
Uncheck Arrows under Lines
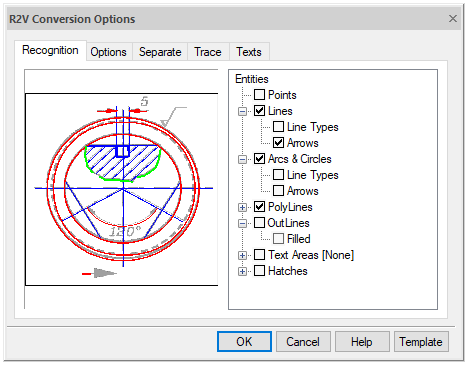[x=278, y=143]
